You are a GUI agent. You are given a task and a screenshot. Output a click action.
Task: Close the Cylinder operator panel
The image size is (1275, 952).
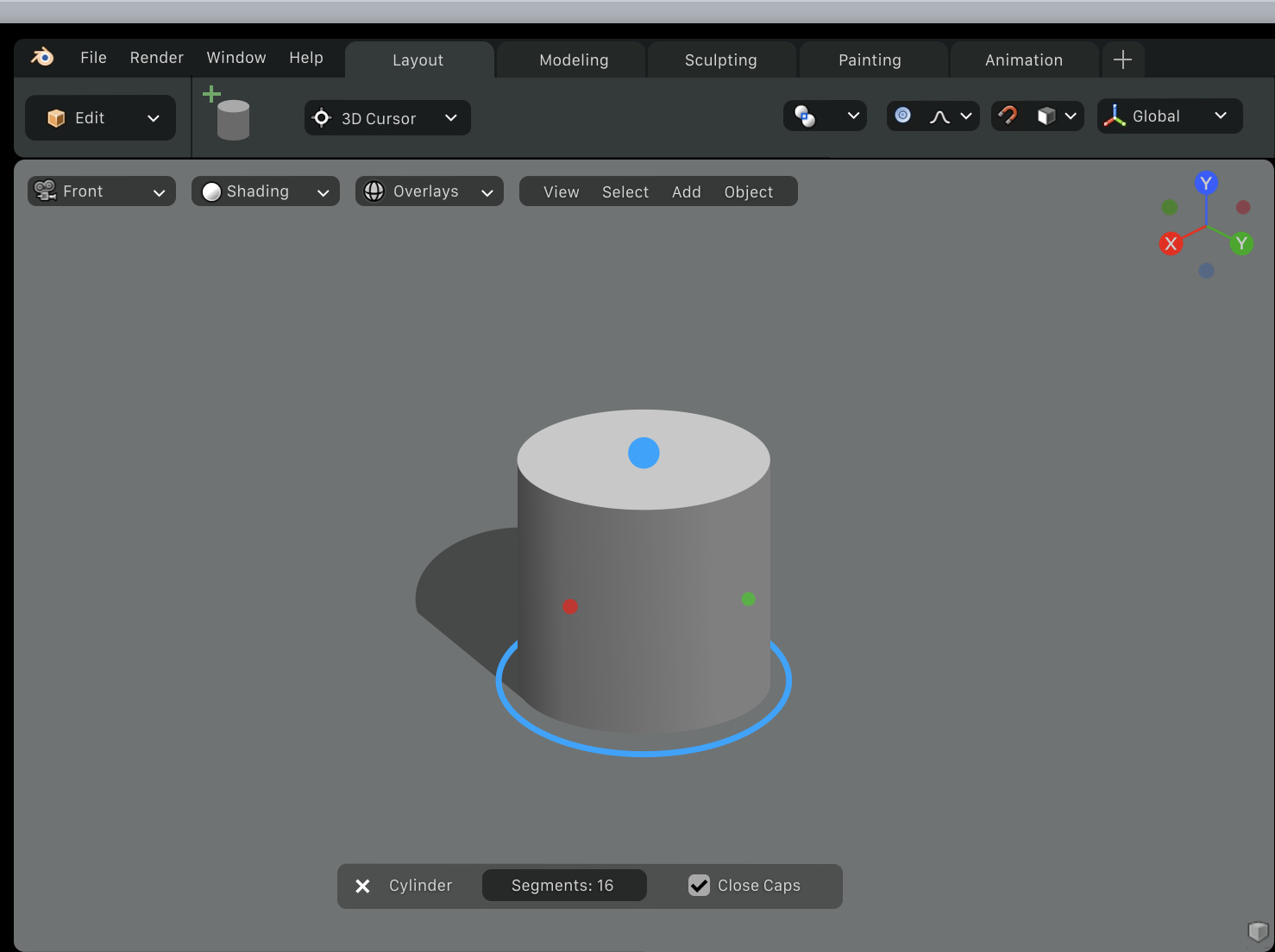(x=363, y=886)
